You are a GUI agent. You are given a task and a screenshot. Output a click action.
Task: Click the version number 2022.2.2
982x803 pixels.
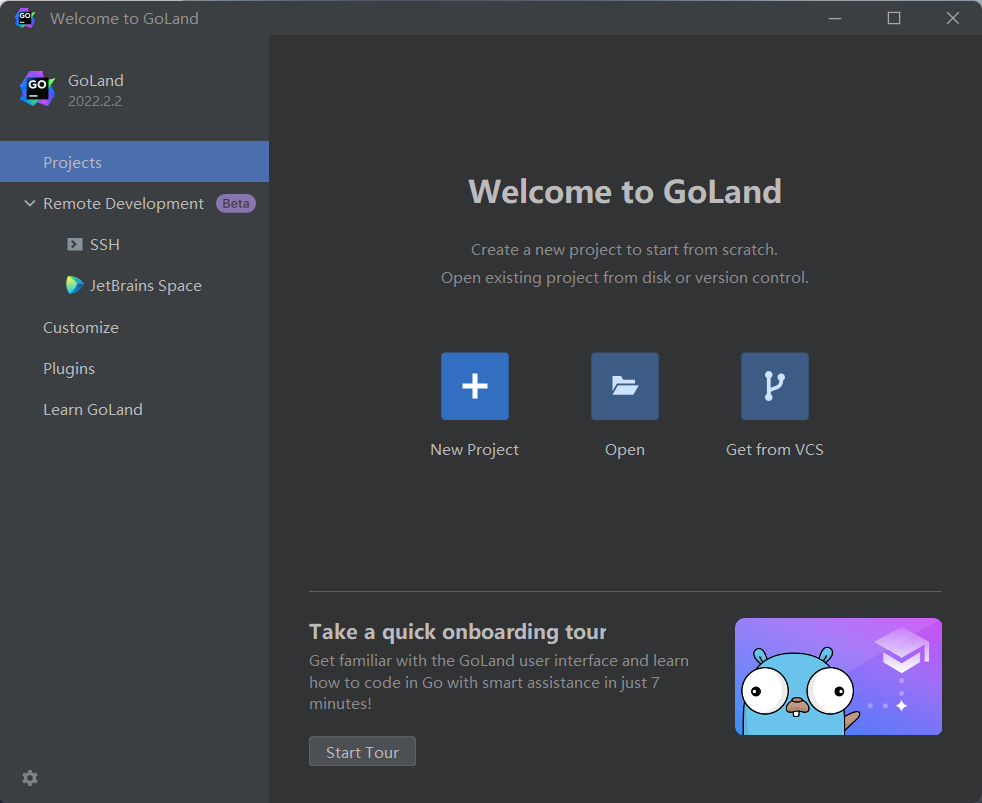click(x=95, y=101)
